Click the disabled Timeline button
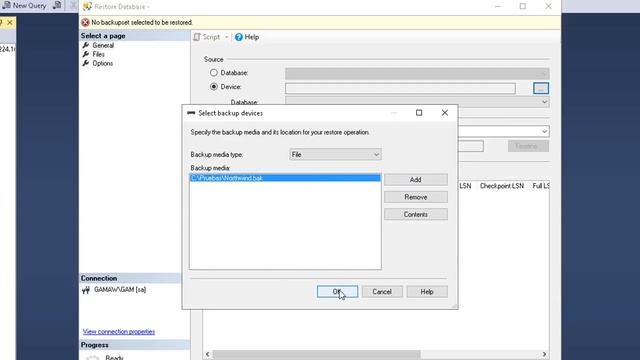The width and height of the screenshot is (640, 360). 528,146
